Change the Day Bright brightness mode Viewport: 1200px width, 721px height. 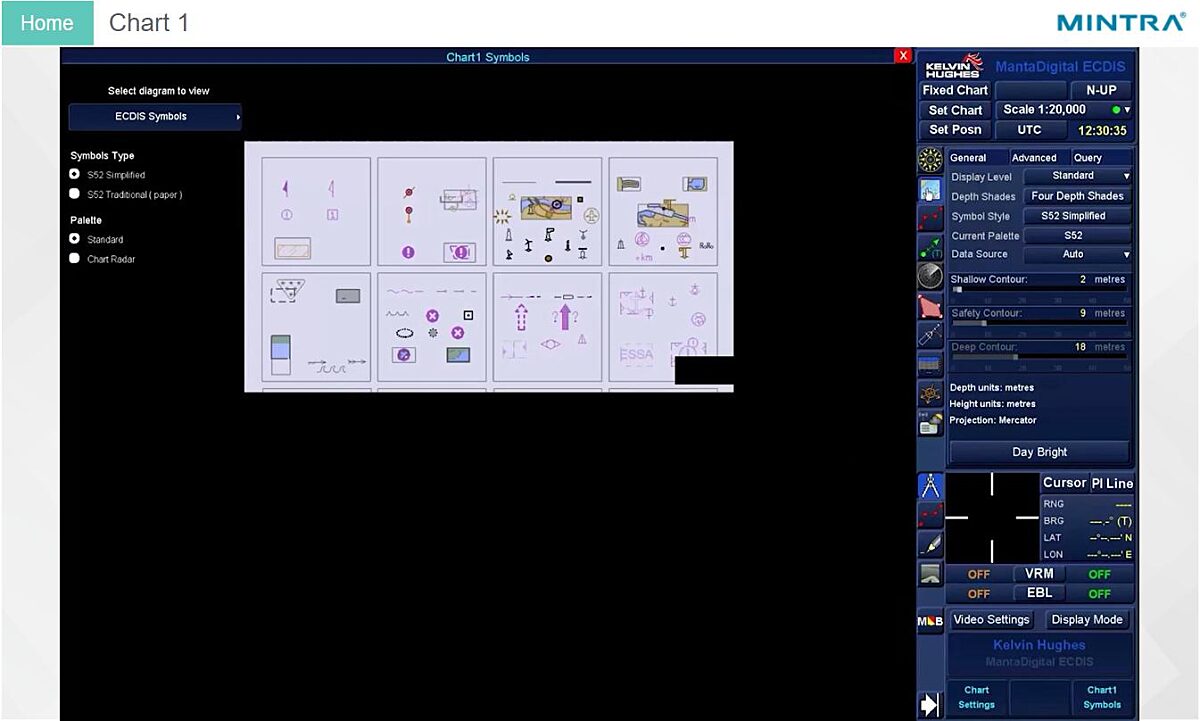pyautogui.click(x=1040, y=452)
